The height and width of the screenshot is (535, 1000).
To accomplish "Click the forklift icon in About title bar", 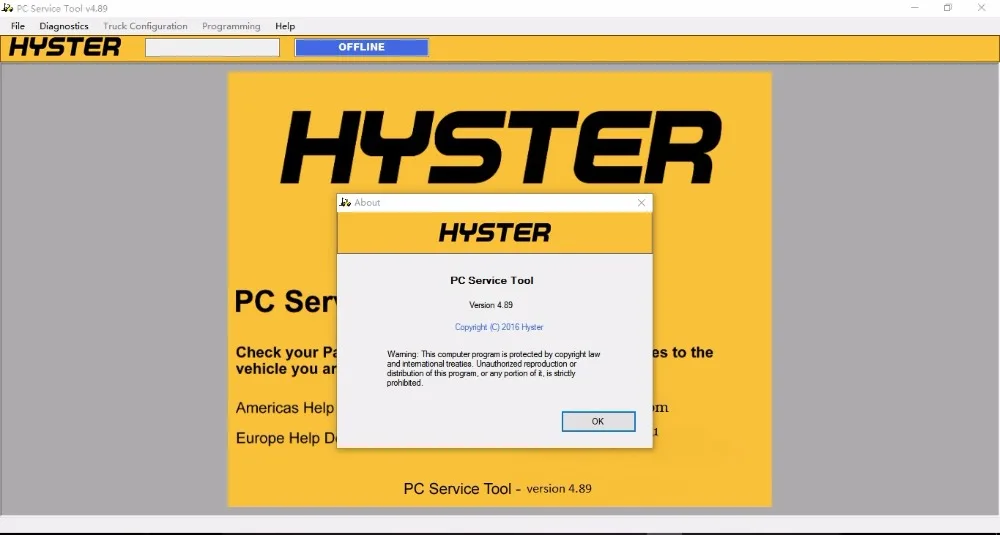I will tap(345, 202).
